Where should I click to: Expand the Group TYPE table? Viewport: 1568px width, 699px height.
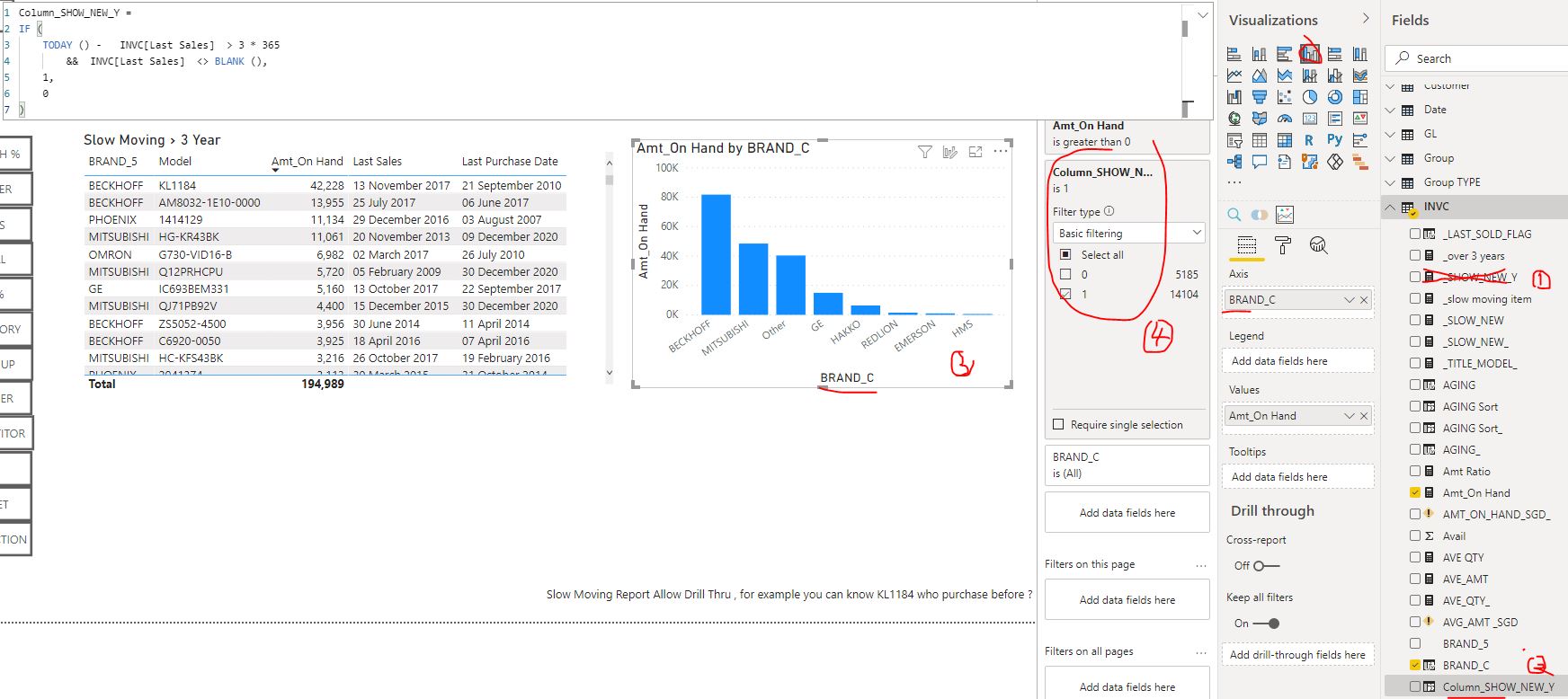1391,182
